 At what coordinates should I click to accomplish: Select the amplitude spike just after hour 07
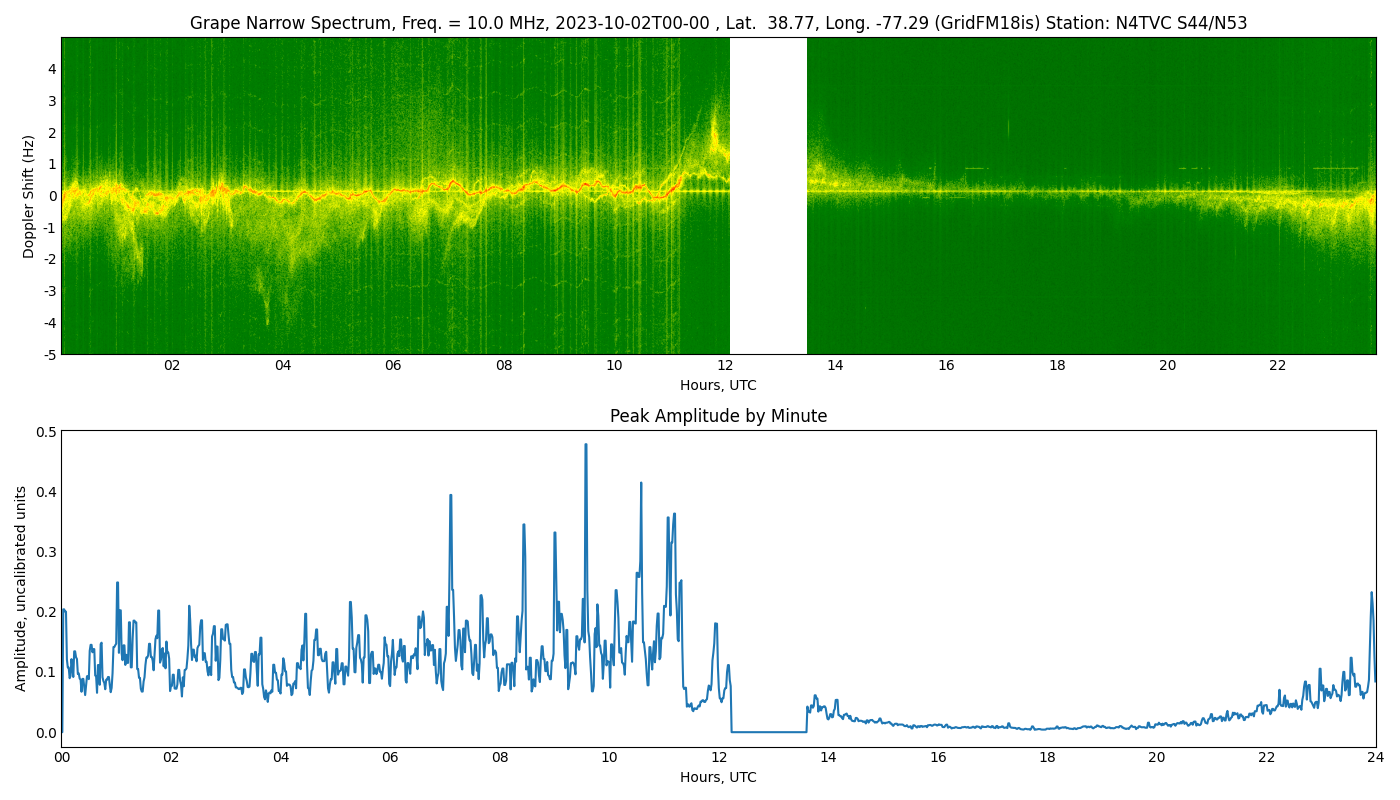pos(450,496)
